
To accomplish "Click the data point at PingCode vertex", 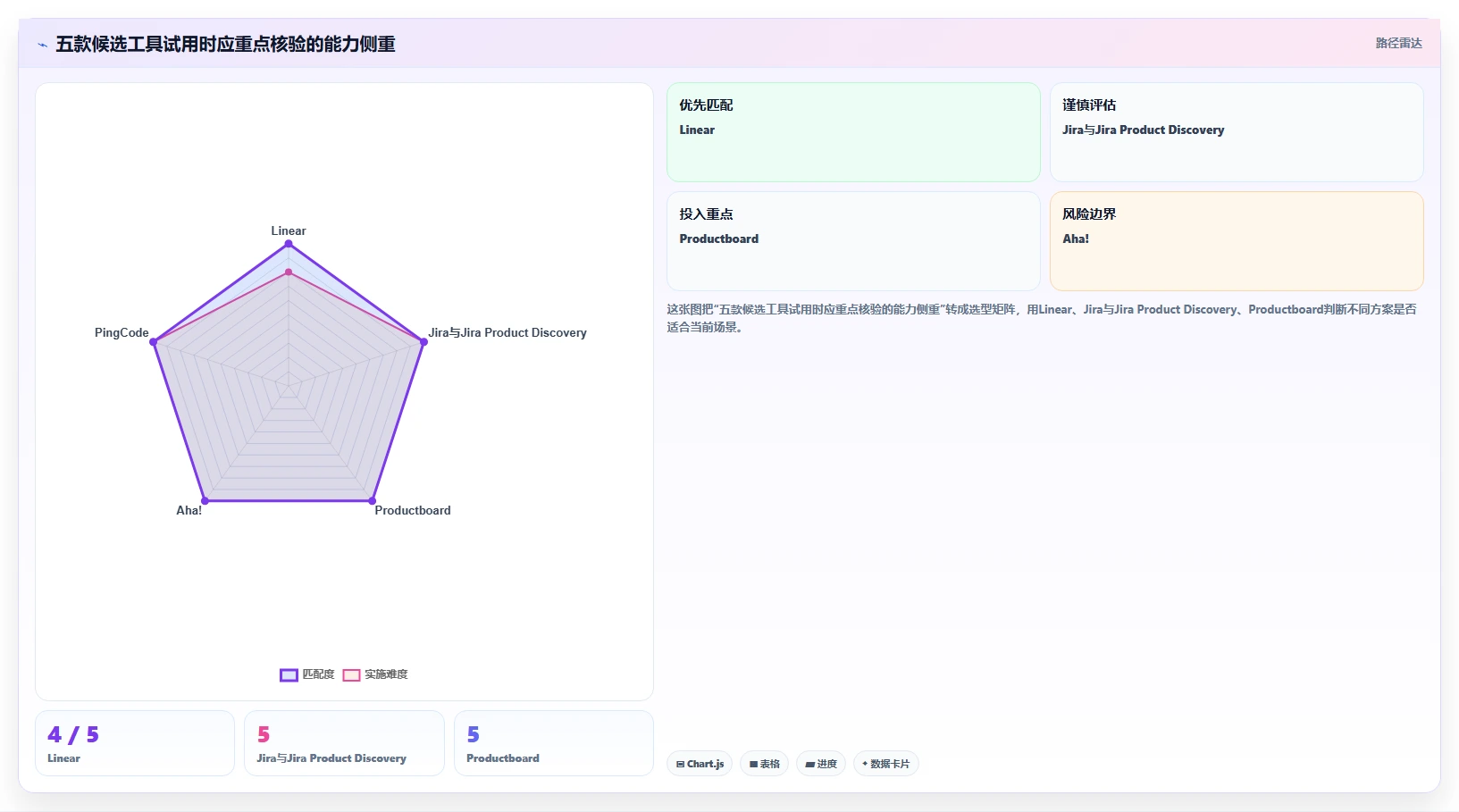I will (x=154, y=341).
